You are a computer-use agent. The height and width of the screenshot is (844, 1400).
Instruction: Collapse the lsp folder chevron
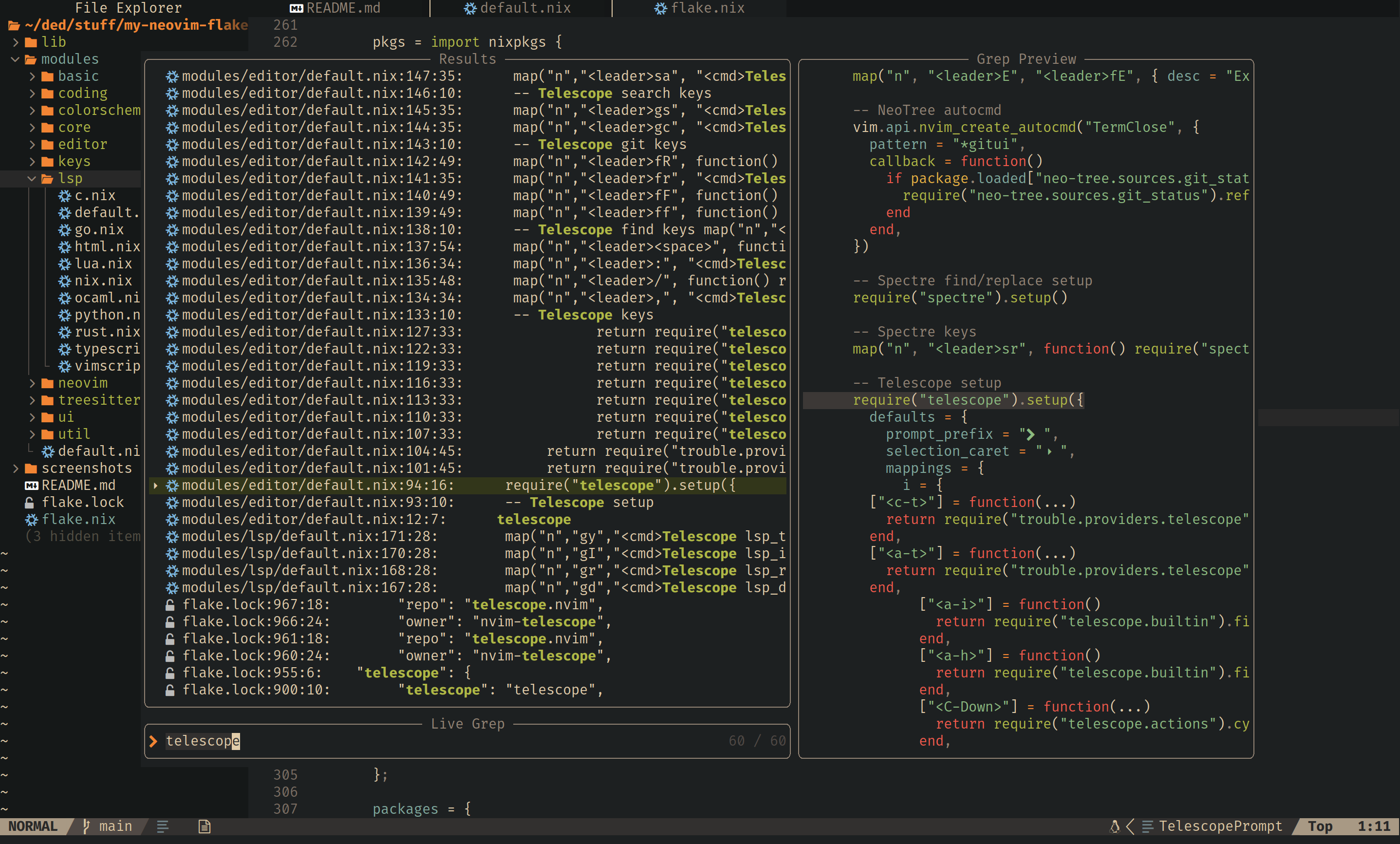[x=32, y=178]
